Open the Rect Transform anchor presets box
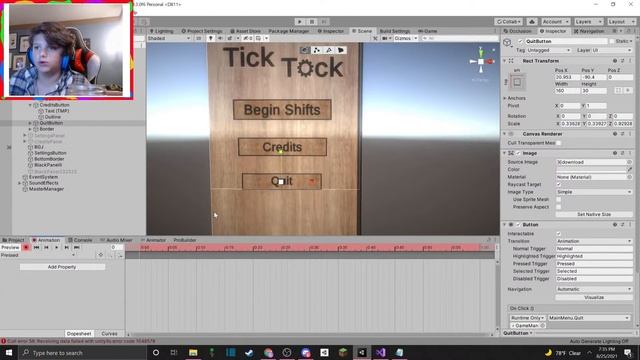The height and width of the screenshot is (360, 640). [517, 82]
